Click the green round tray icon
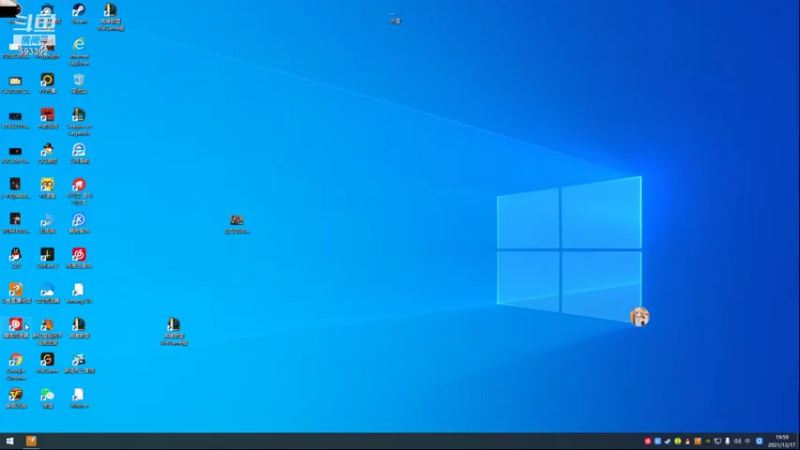The height and width of the screenshot is (450, 800). click(678, 441)
